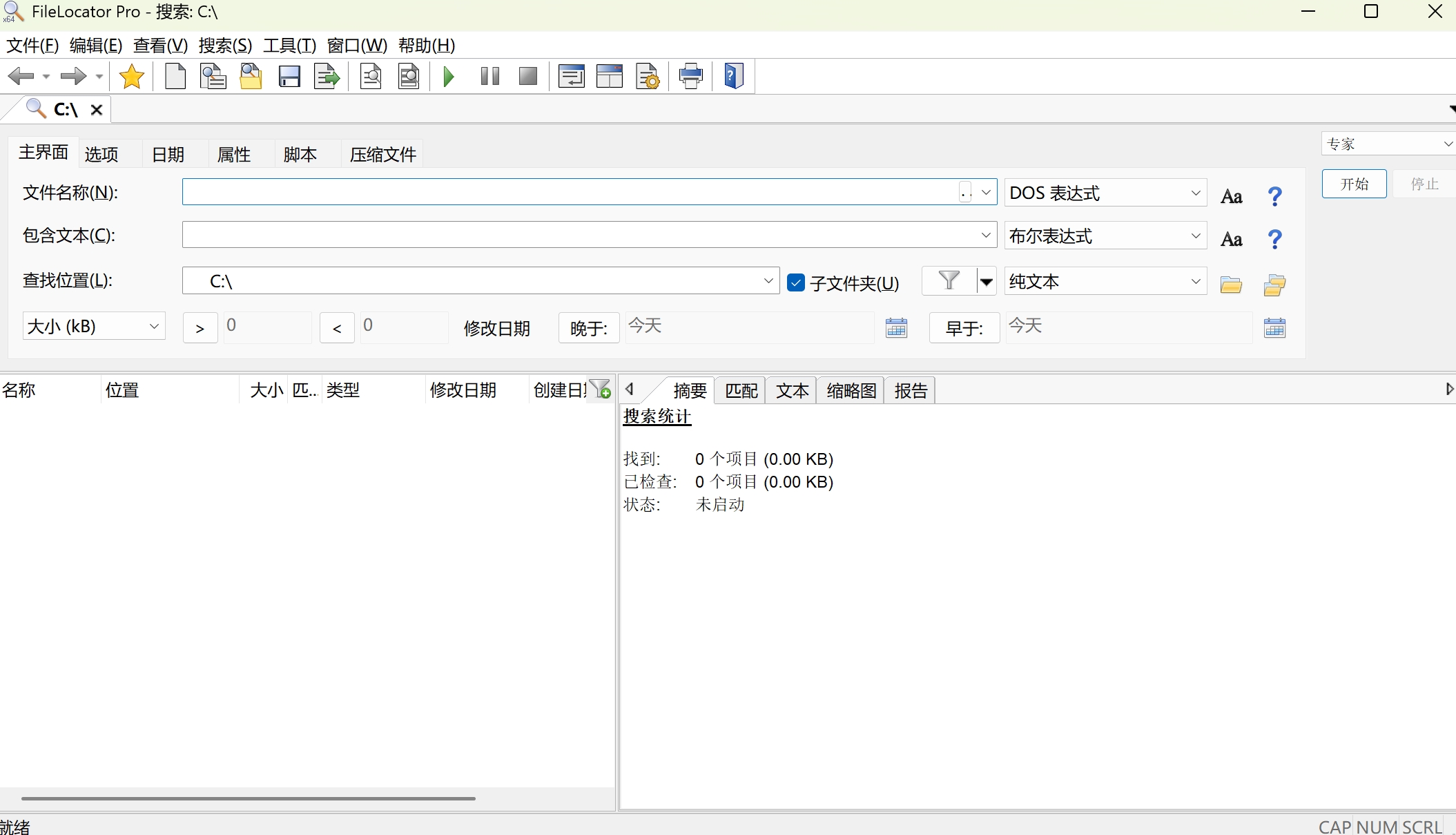
Task: Uncheck the 子文件夹 checkbox
Action: tap(796, 282)
